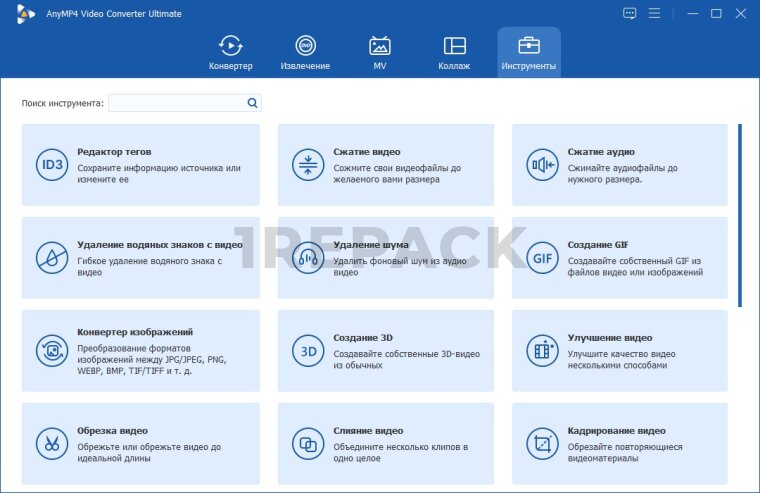Click the Конвертер изображений icon
The image size is (760, 493).
tap(51, 351)
